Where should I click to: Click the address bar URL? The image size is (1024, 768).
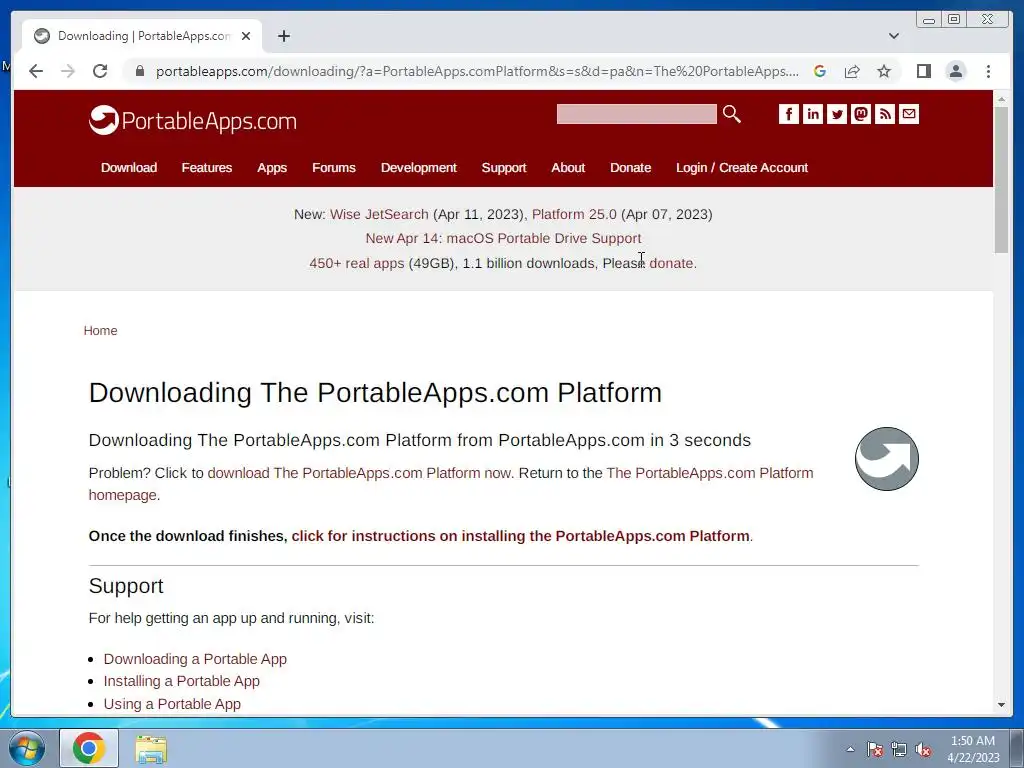pos(477,71)
